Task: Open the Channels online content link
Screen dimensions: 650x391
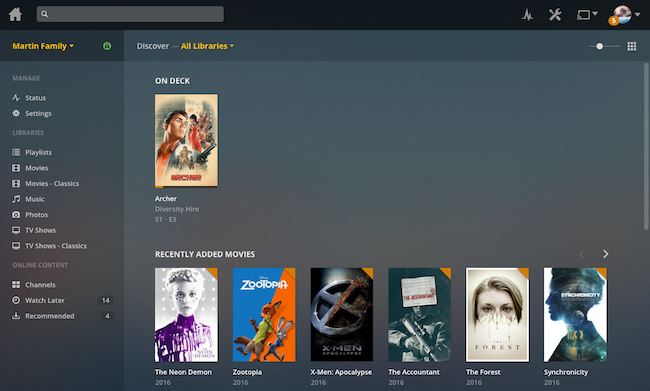Action: click(x=40, y=284)
